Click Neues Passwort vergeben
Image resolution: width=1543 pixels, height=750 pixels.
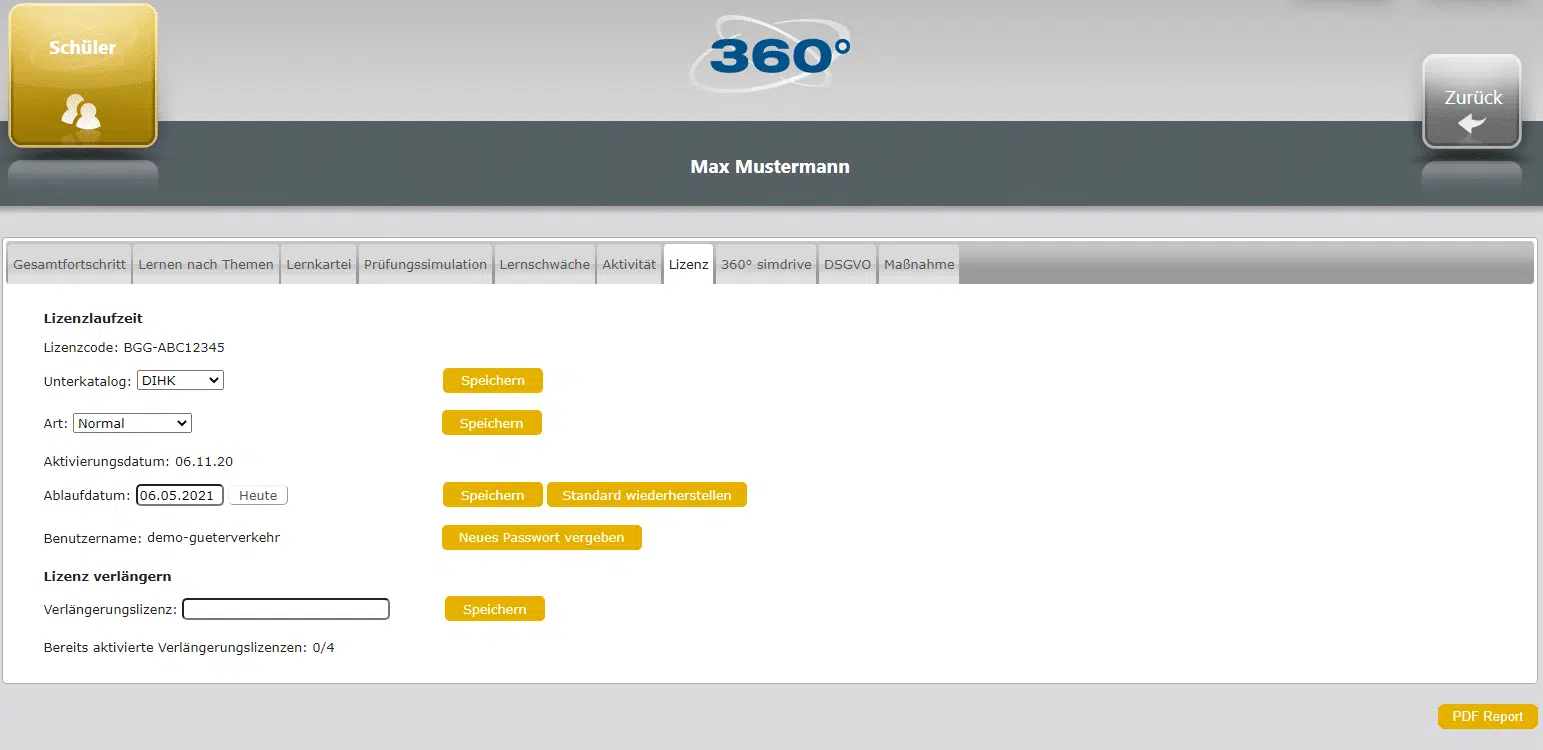click(541, 537)
